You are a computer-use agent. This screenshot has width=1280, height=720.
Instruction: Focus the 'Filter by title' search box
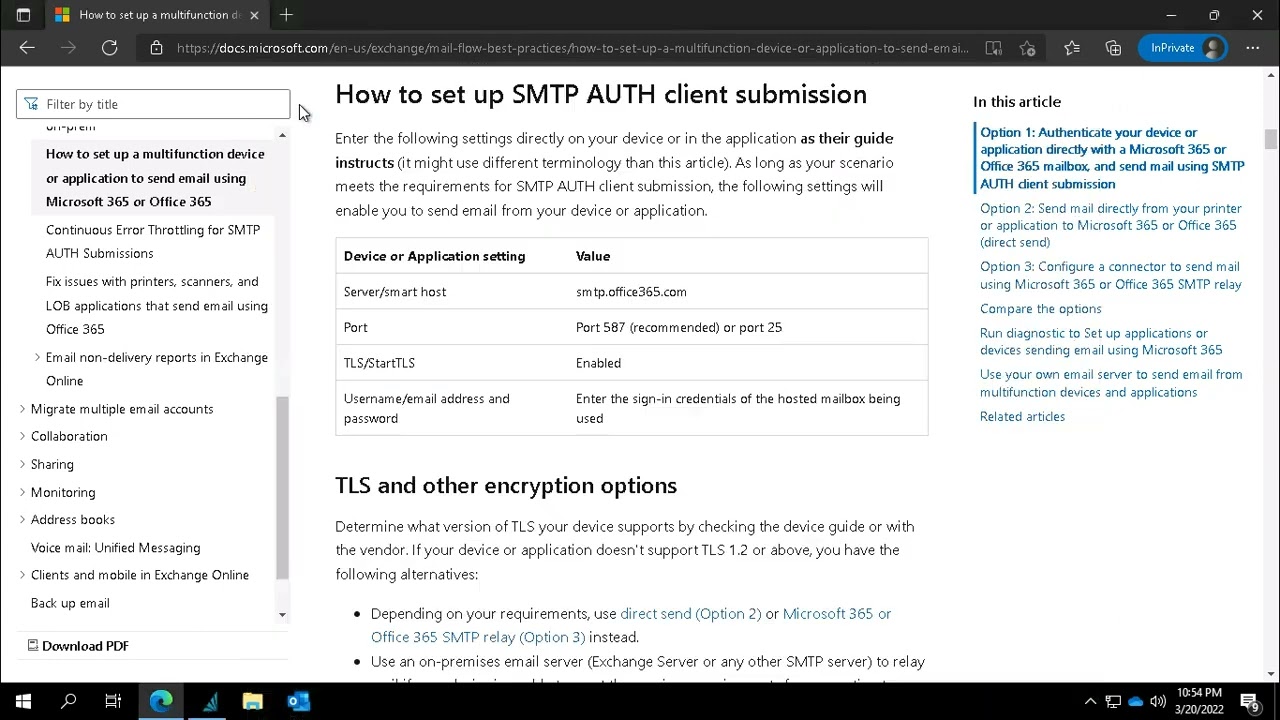(153, 104)
